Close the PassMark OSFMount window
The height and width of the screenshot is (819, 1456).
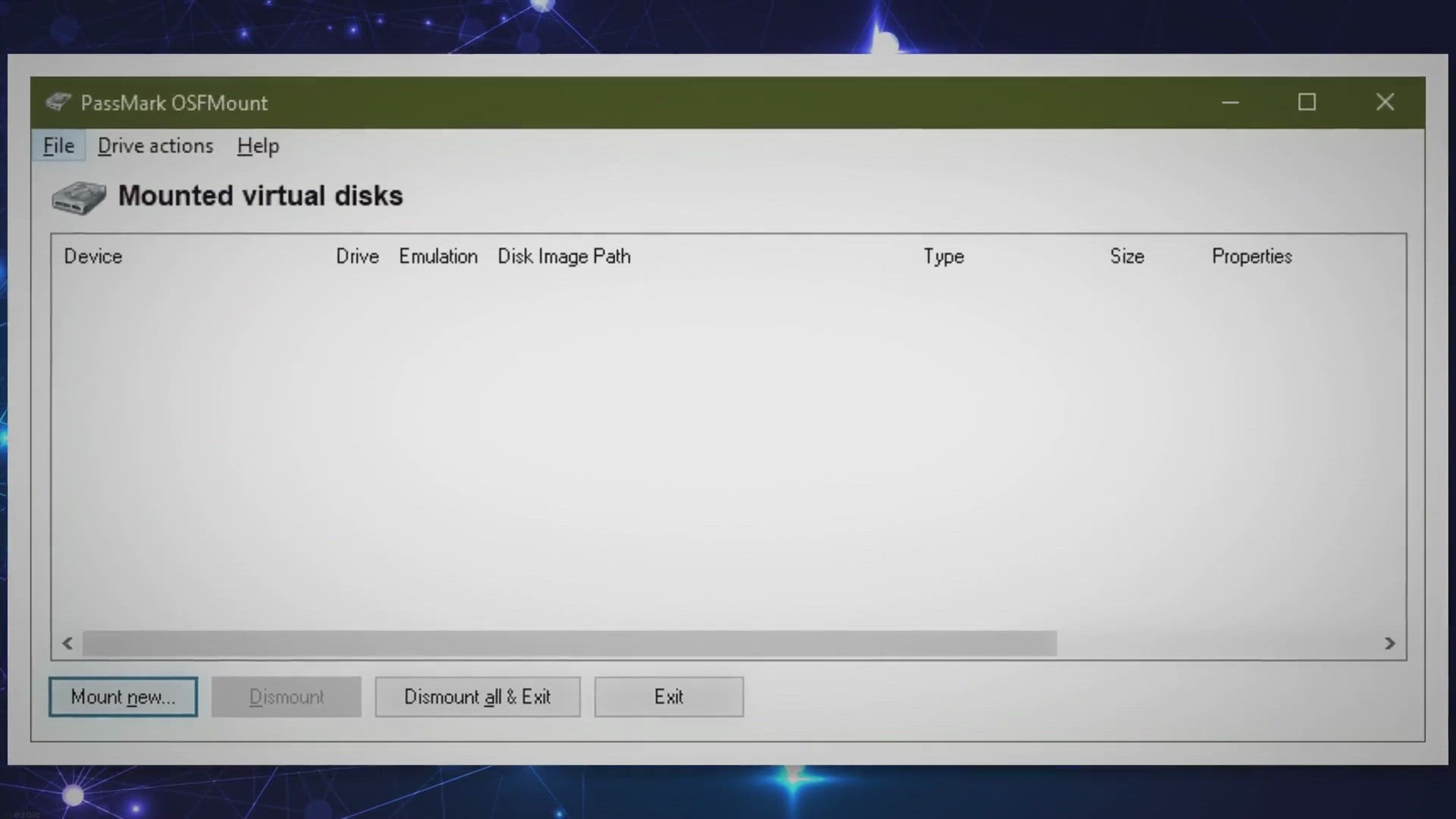pos(1385,102)
